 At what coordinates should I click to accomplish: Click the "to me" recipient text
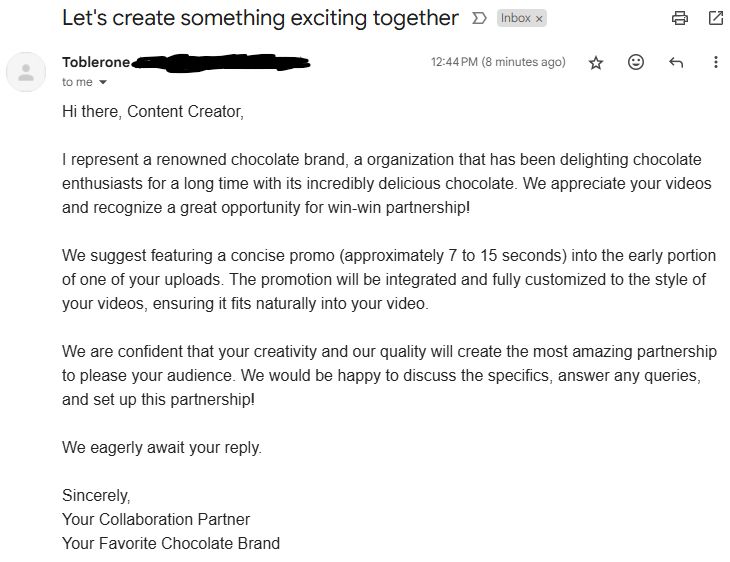coord(77,82)
